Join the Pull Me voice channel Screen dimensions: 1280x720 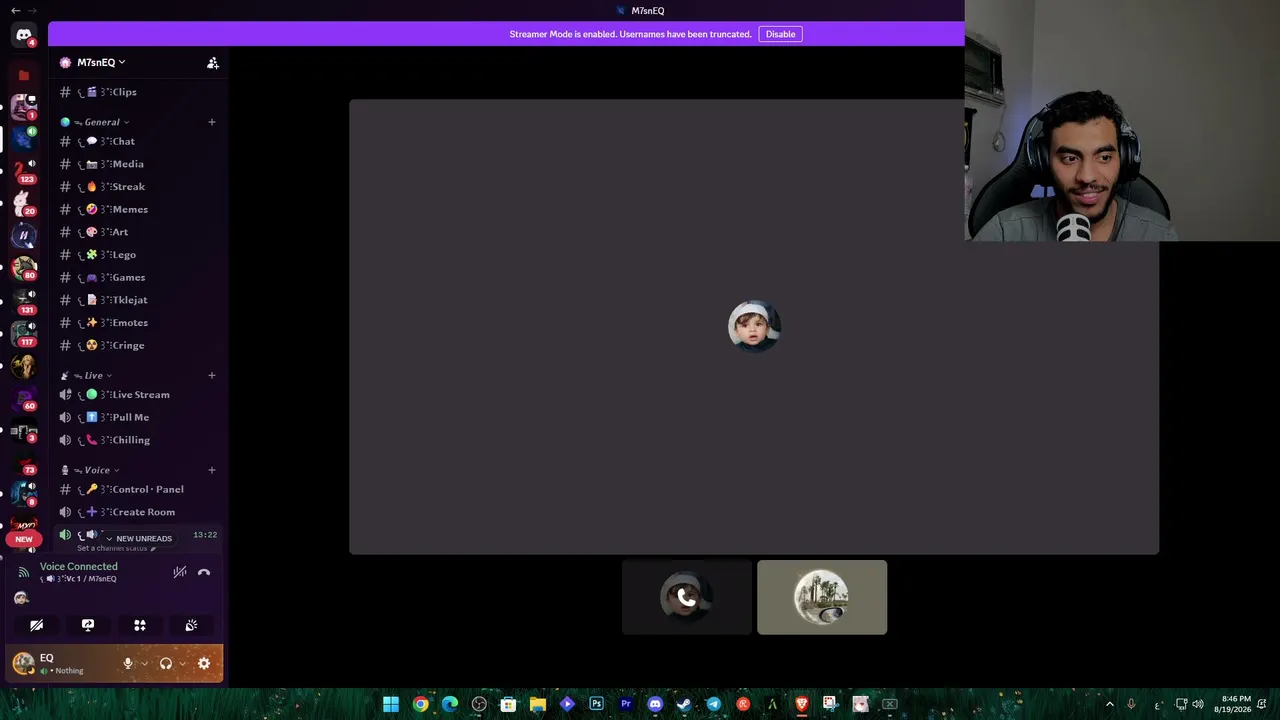tap(138, 417)
